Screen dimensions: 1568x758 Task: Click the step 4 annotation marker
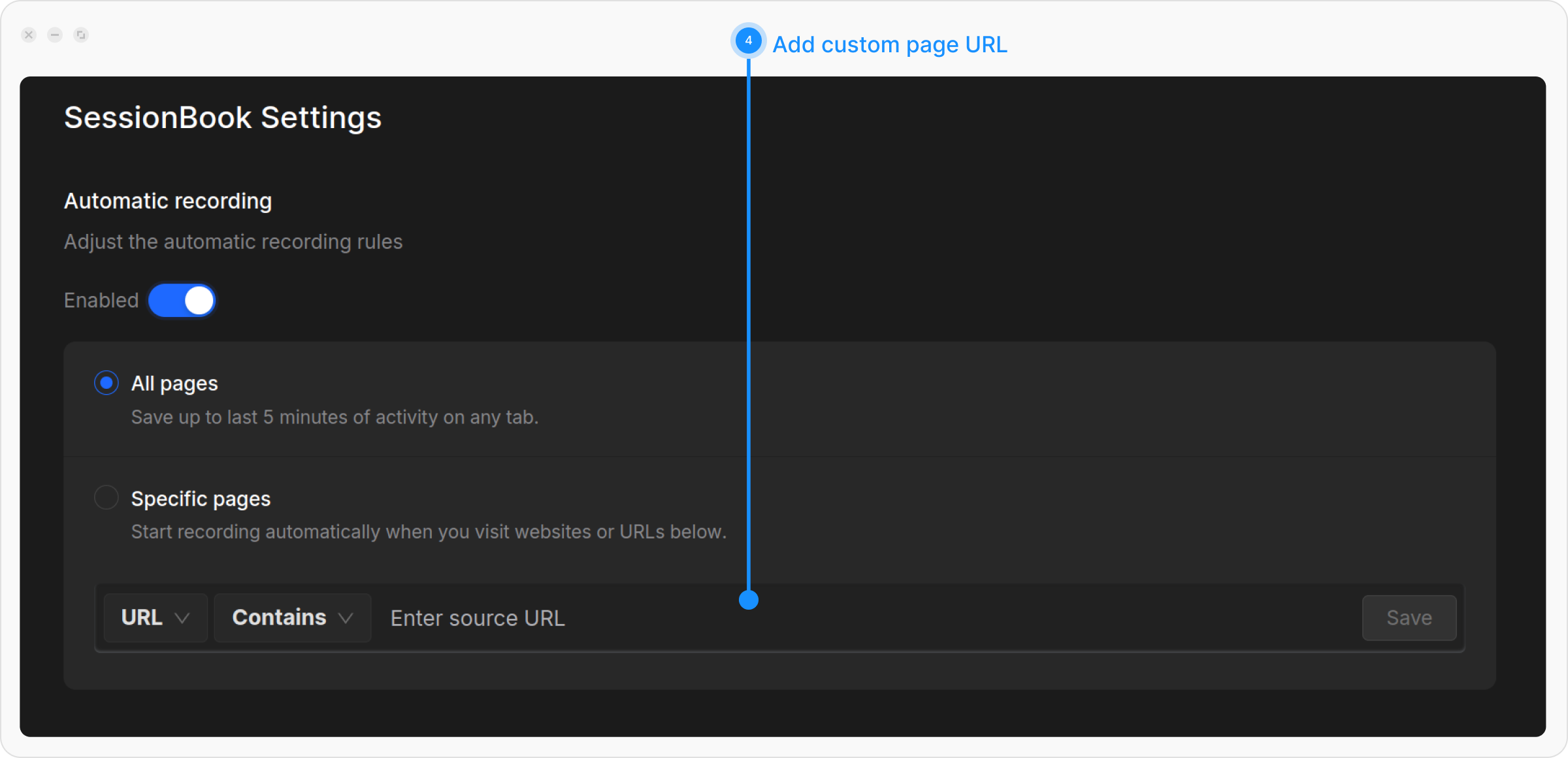[748, 41]
